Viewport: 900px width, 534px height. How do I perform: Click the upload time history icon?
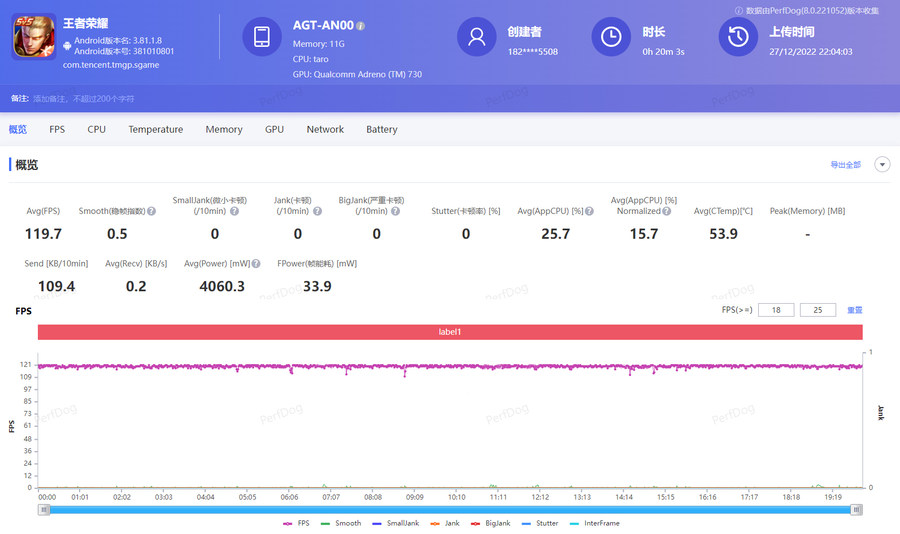[x=739, y=37]
